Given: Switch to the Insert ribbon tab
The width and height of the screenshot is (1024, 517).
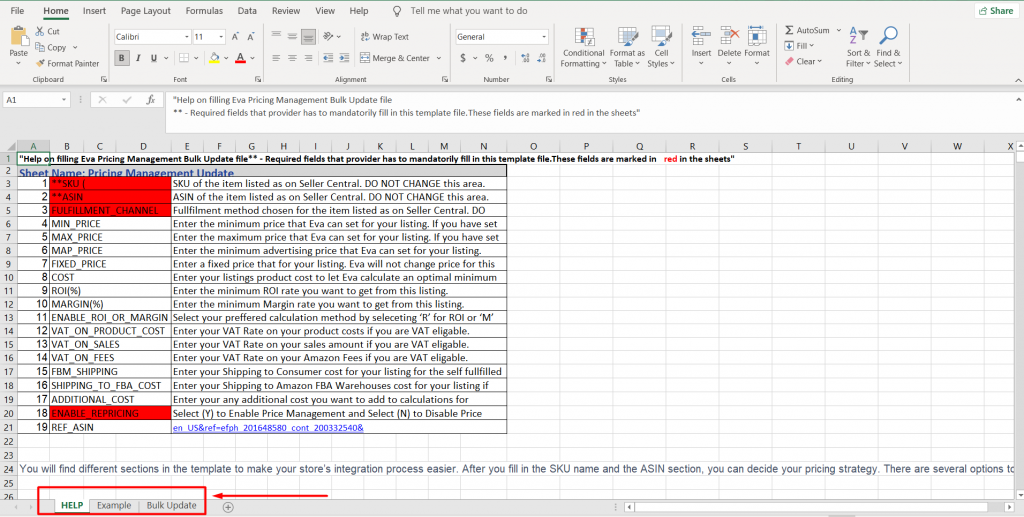Looking at the screenshot, I should coord(95,10).
